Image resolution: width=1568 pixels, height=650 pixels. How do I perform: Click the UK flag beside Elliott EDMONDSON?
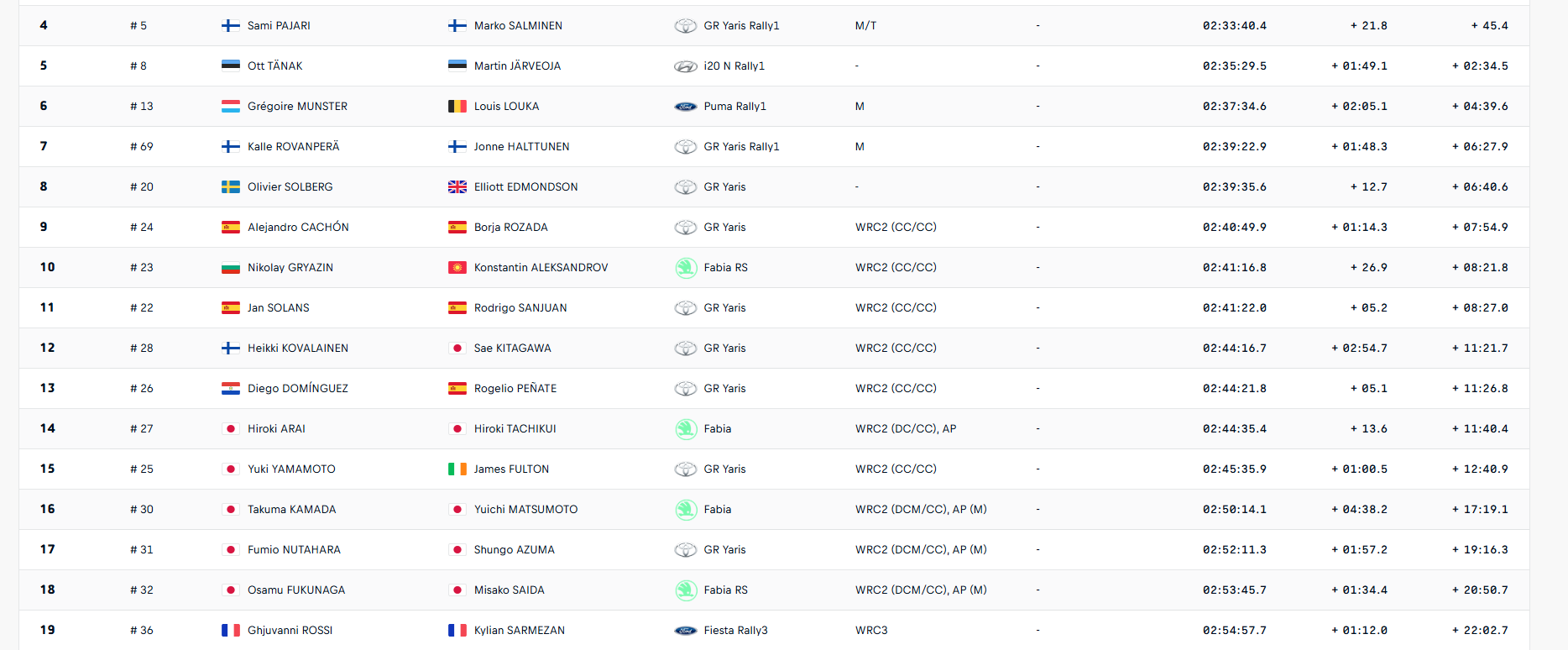457,187
